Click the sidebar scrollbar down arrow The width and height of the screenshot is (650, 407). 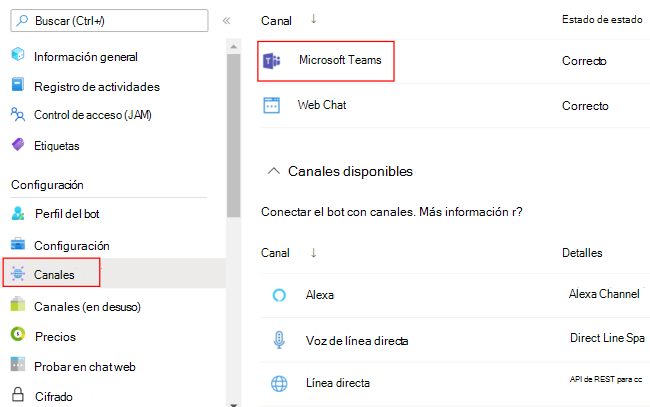[233, 405]
